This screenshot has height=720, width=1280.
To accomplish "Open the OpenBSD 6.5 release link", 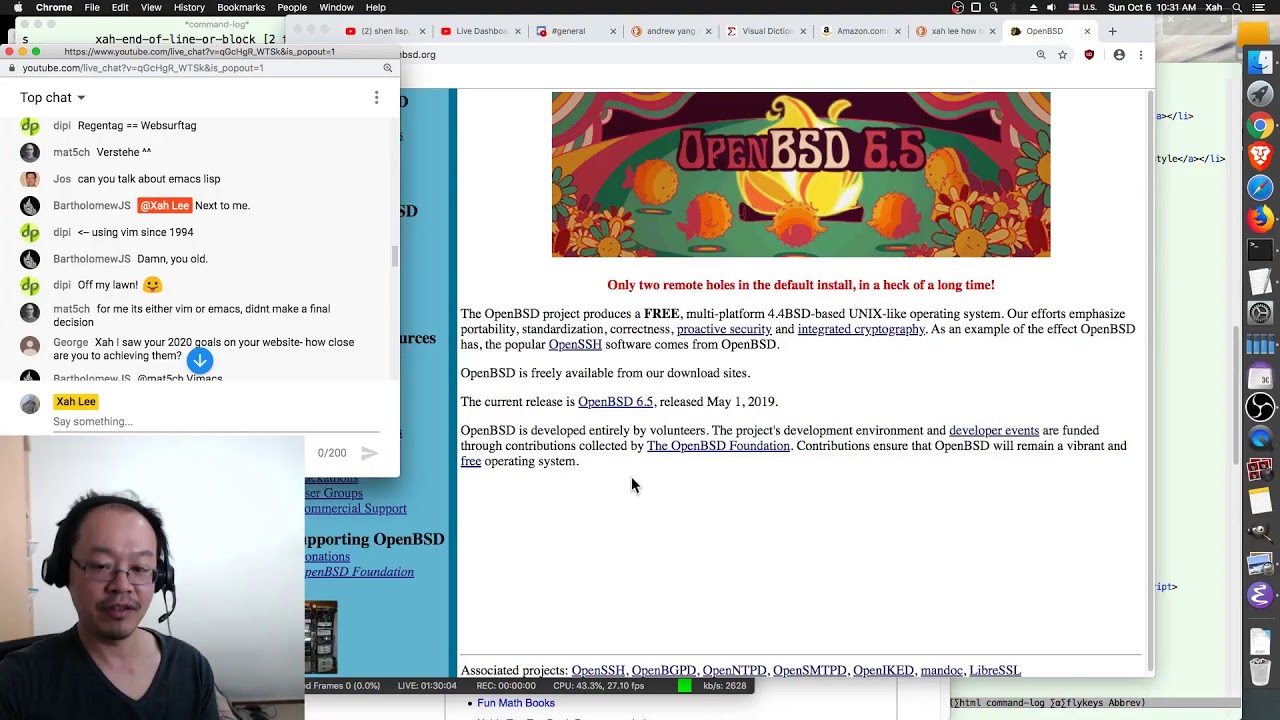I will [615, 402].
